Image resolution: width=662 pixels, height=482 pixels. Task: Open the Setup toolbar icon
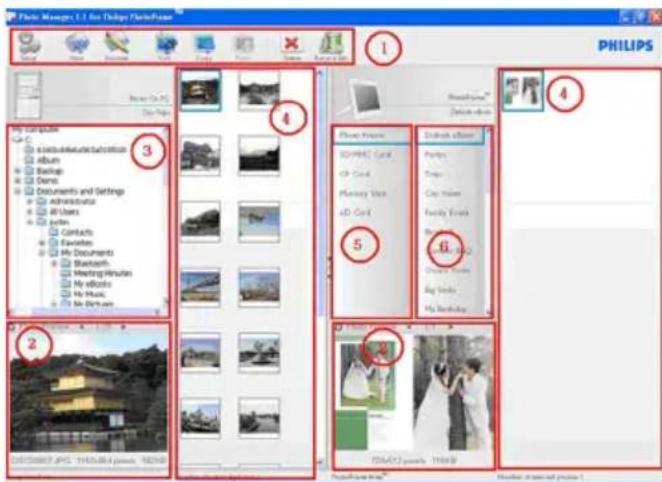[x=29, y=46]
